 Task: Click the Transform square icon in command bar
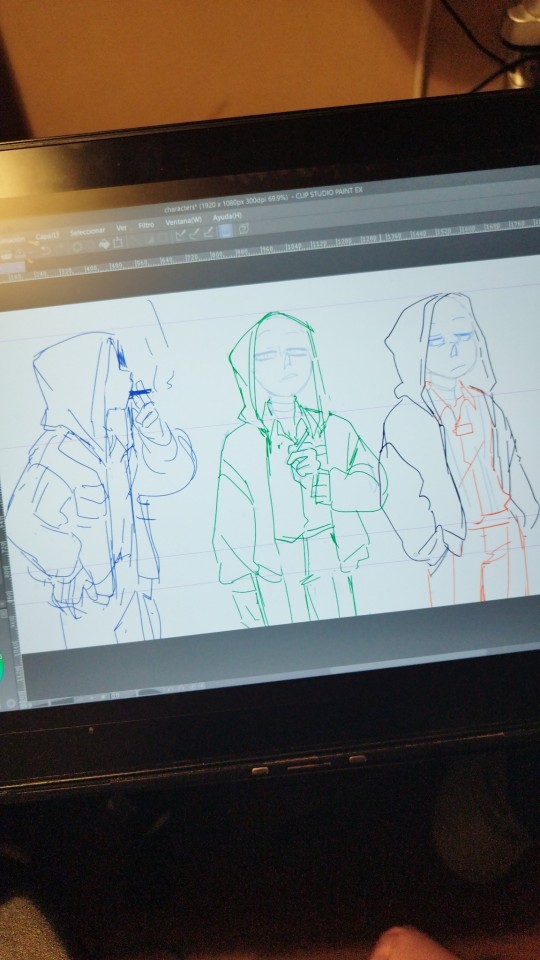pos(118,242)
